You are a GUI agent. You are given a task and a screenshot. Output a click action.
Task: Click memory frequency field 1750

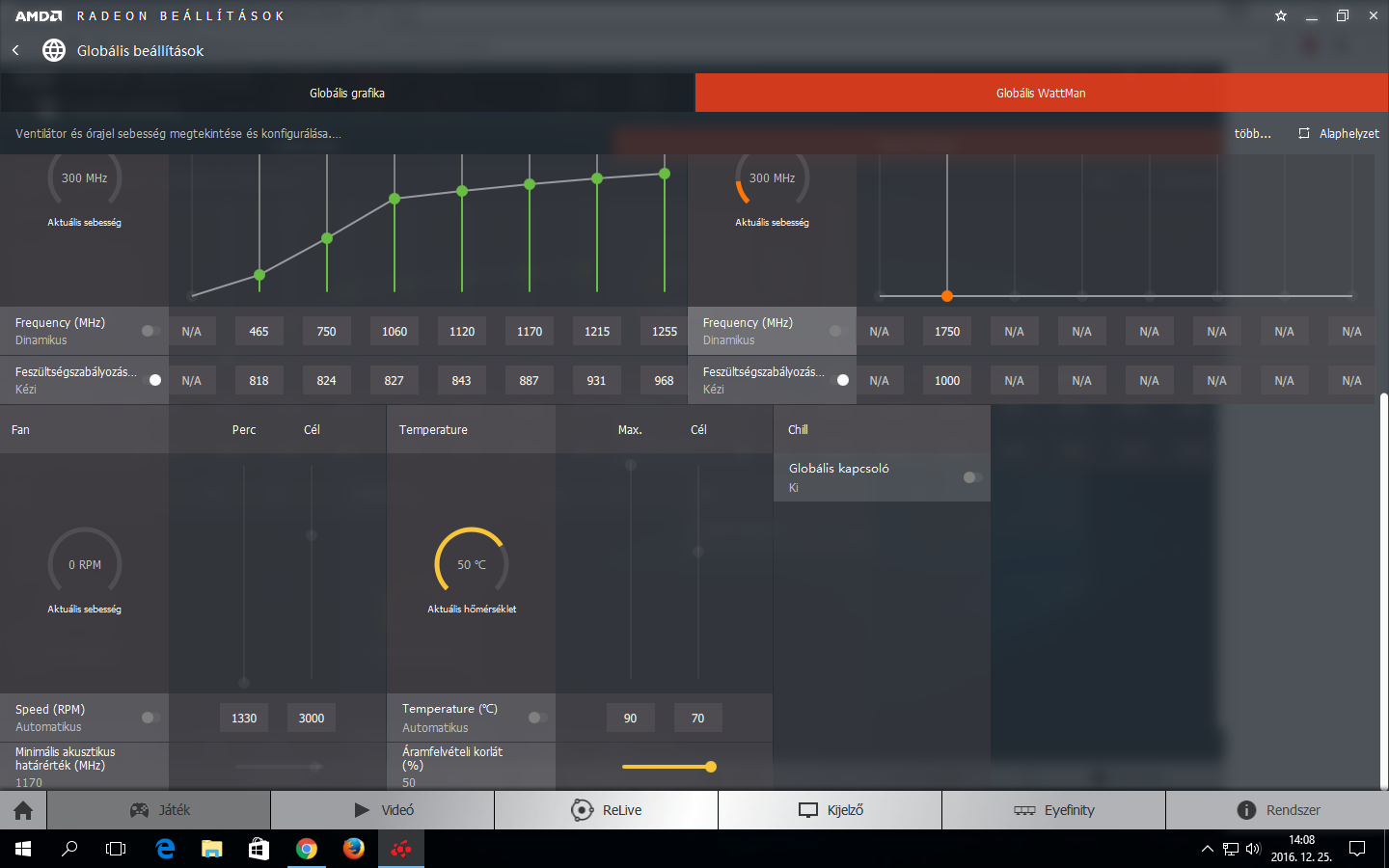947,331
